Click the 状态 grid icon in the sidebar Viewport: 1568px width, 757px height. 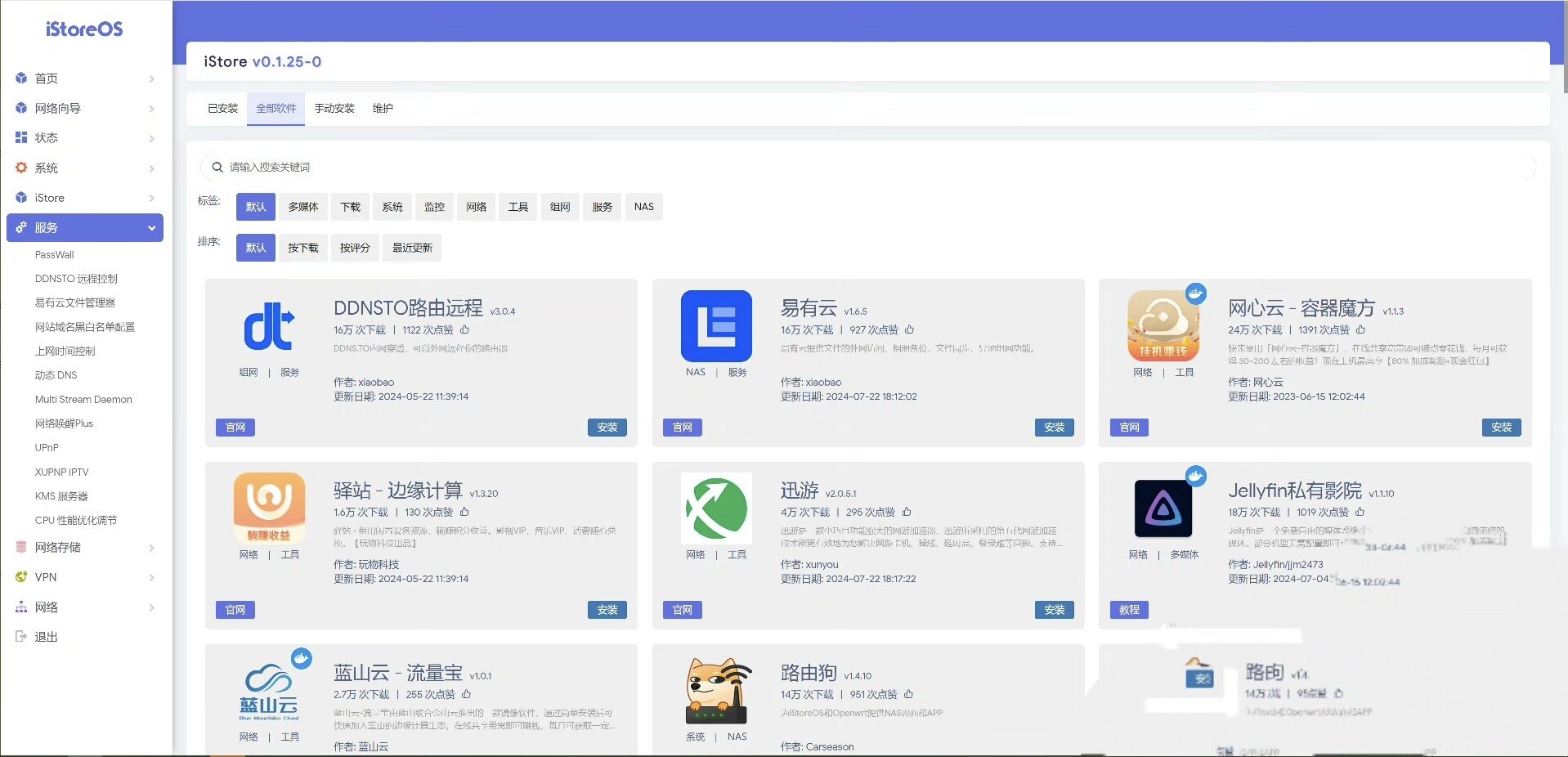pyautogui.click(x=21, y=137)
